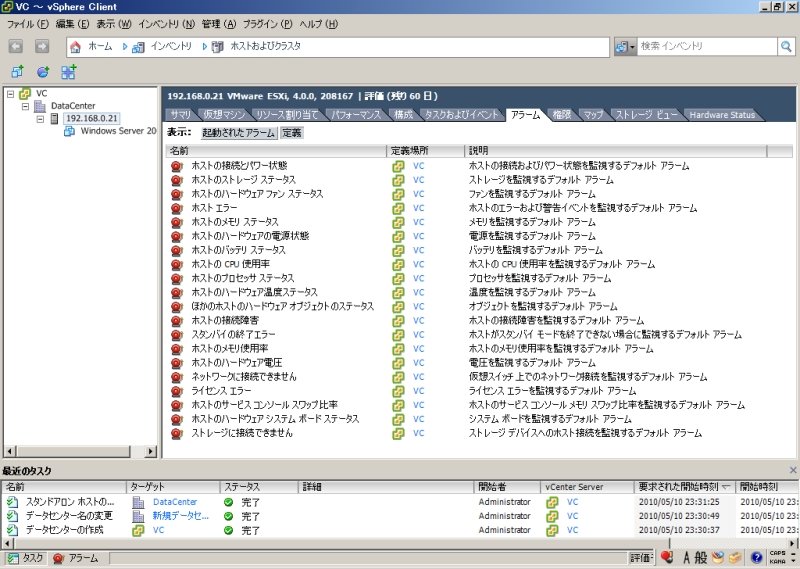Click VC link in ホスト エラー row
Screen dimensions: 800x569
pyautogui.click(x=418, y=208)
